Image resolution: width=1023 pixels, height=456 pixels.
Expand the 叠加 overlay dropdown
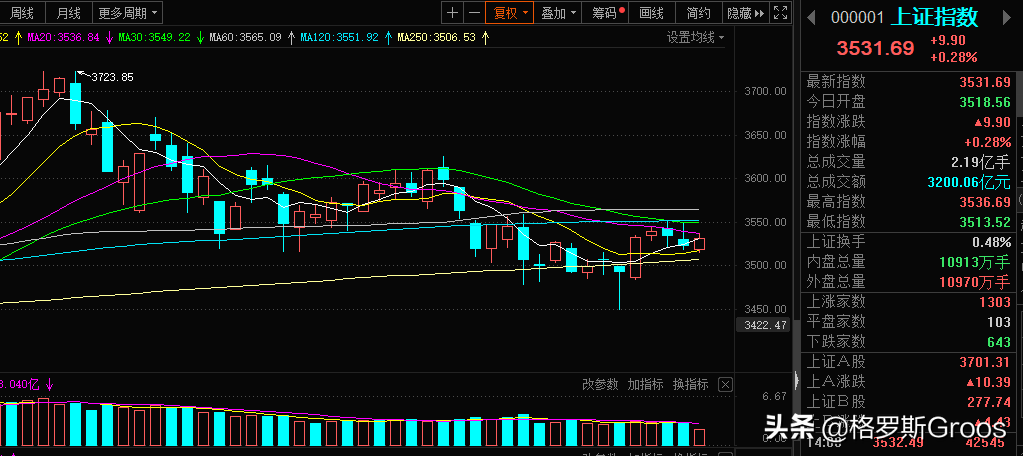(x=559, y=13)
